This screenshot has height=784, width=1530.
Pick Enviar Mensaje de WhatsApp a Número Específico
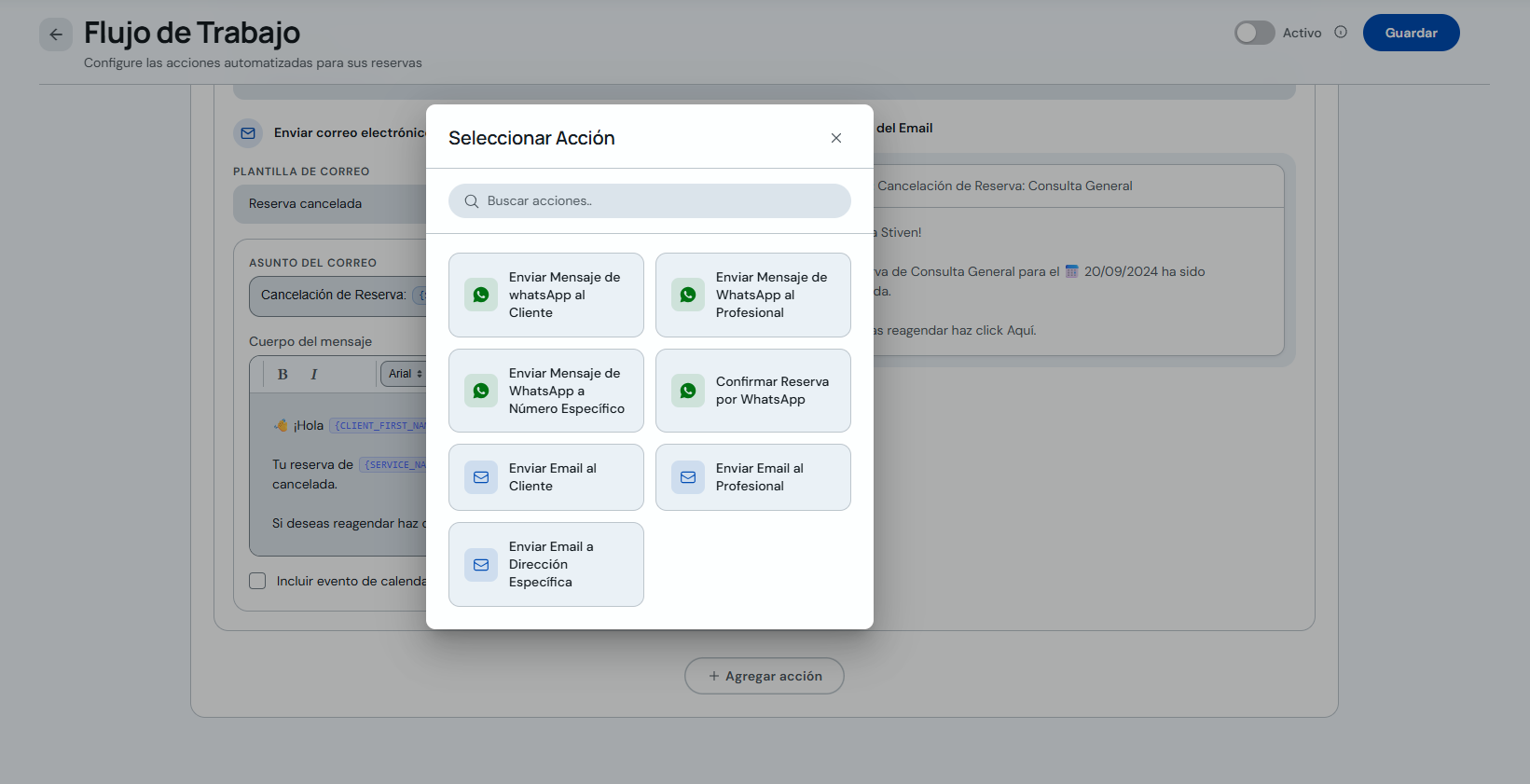[546, 391]
